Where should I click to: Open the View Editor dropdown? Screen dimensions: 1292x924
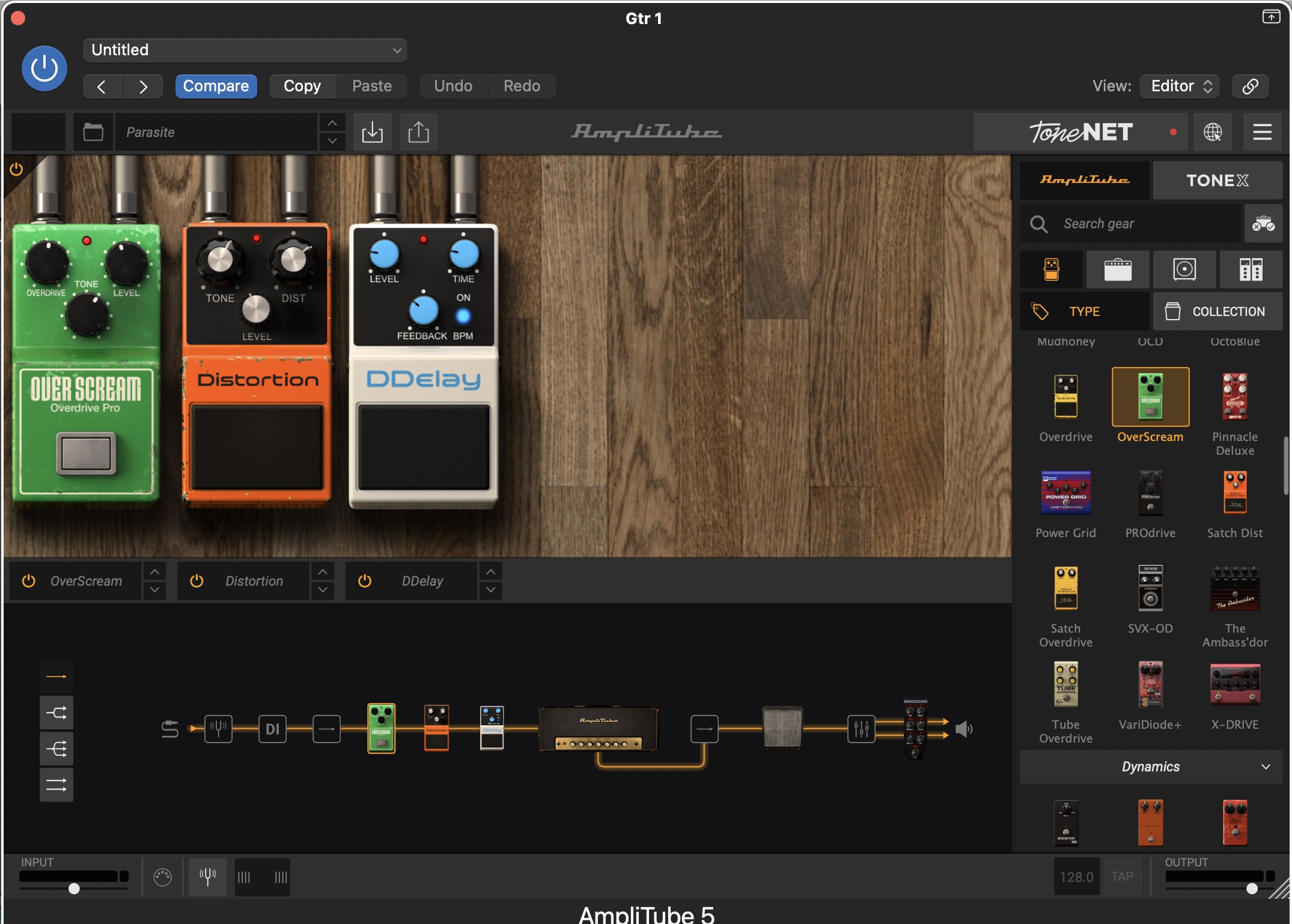(x=1180, y=86)
